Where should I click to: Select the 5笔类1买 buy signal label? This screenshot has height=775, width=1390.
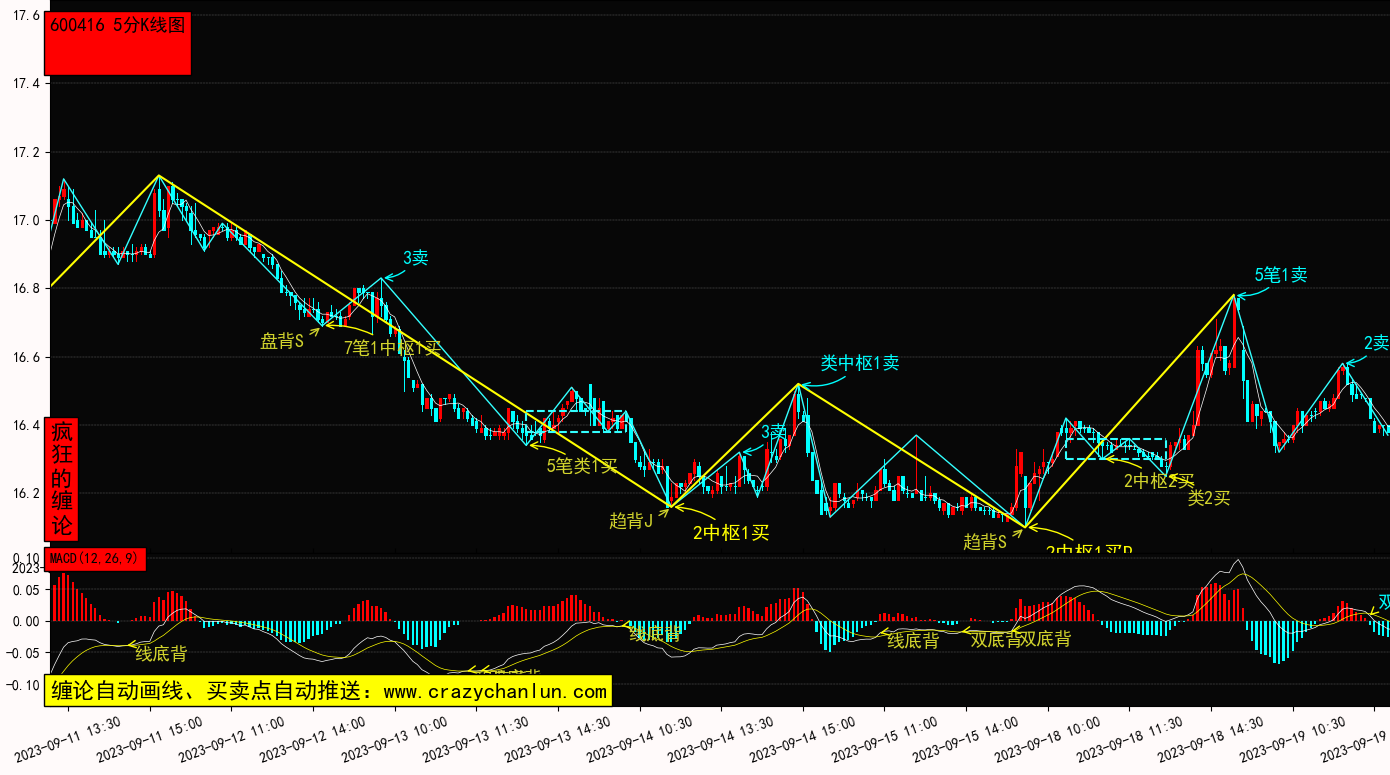tap(581, 465)
